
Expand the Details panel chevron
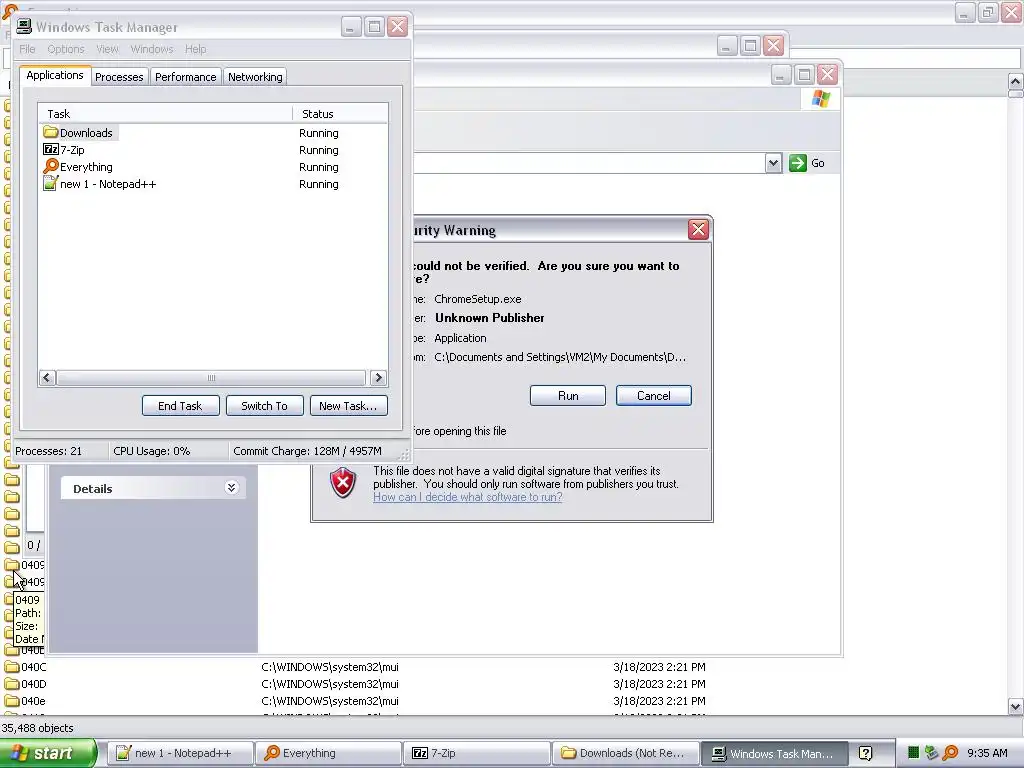coord(231,487)
